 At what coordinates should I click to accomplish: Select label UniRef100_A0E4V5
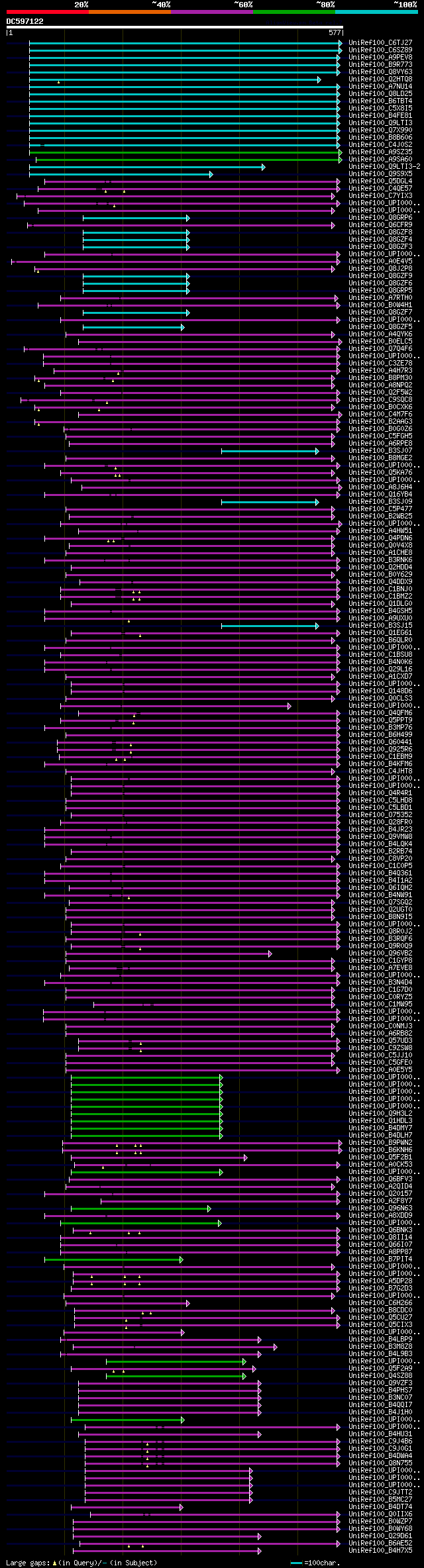380,261
